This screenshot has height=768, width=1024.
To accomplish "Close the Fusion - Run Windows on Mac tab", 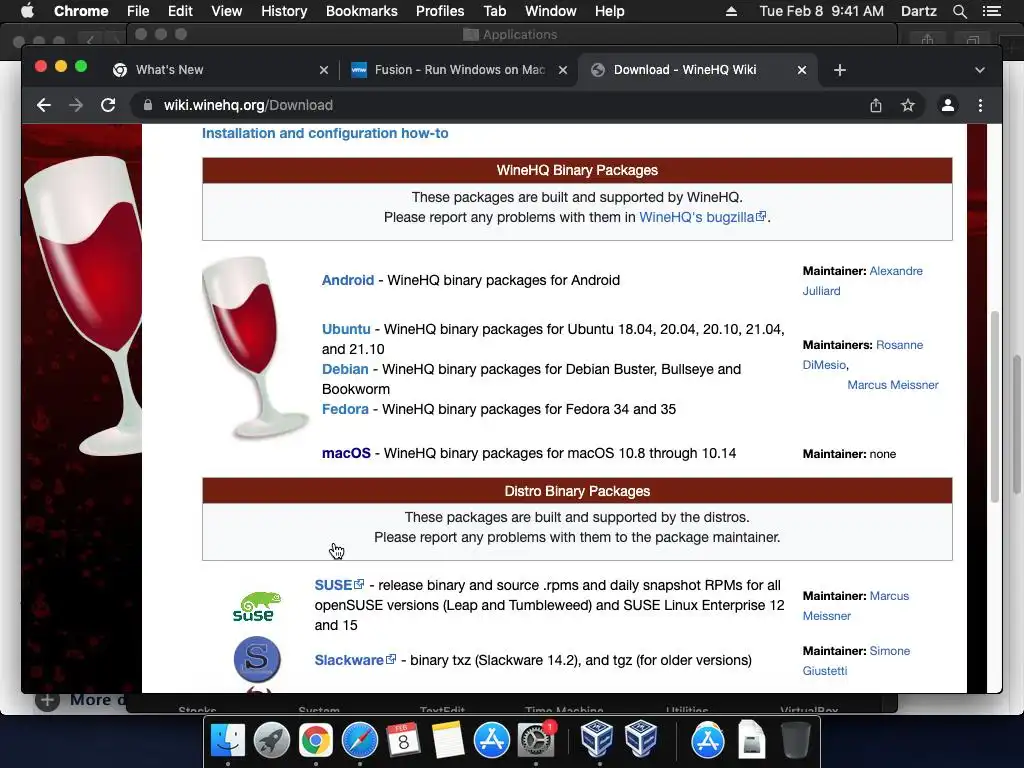I will pos(563,70).
